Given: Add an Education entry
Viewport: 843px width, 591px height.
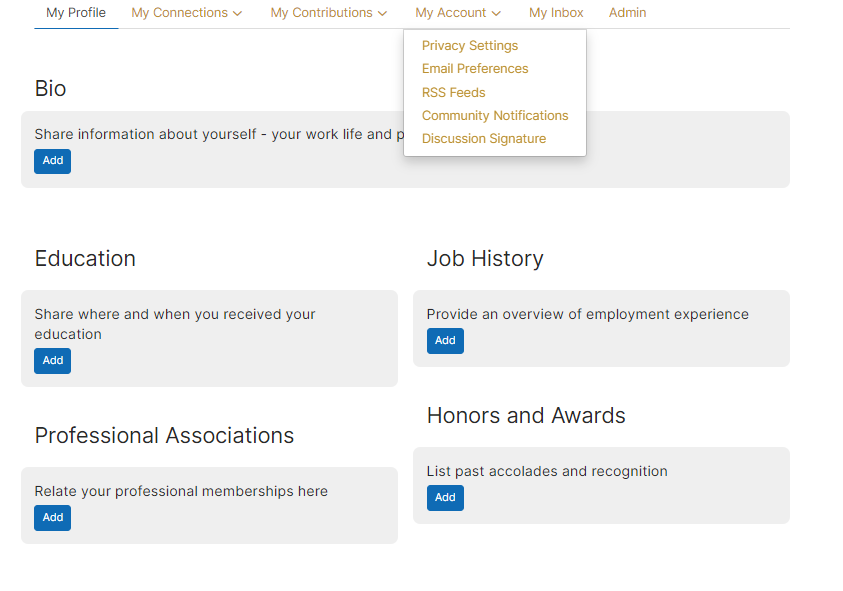Looking at the screenshot, I should point(53,361).
